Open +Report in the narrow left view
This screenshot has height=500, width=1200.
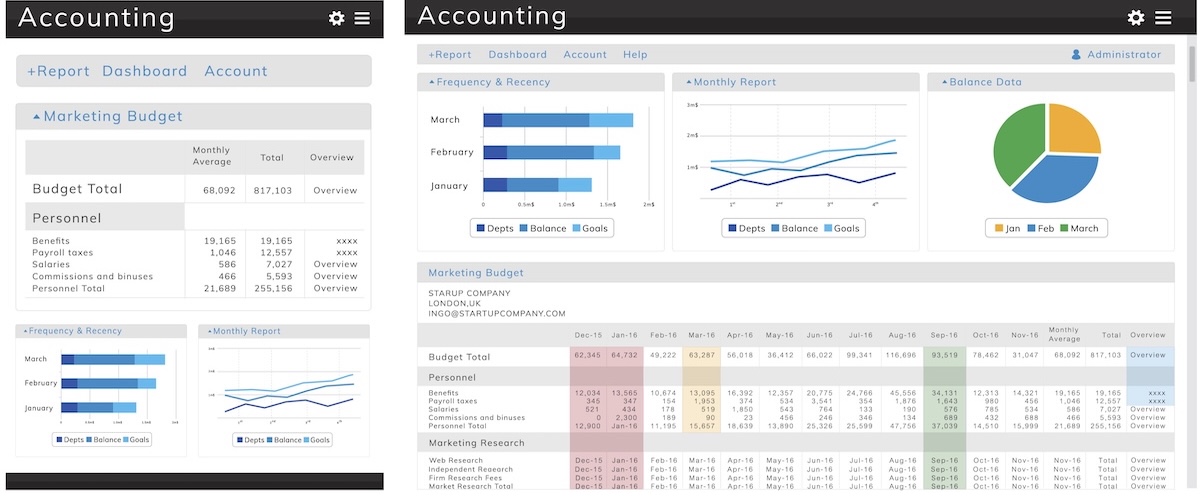[58, 71]
